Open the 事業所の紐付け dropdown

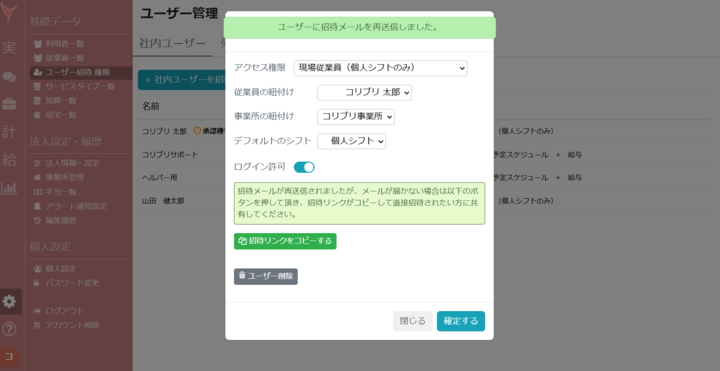point(356,117)
